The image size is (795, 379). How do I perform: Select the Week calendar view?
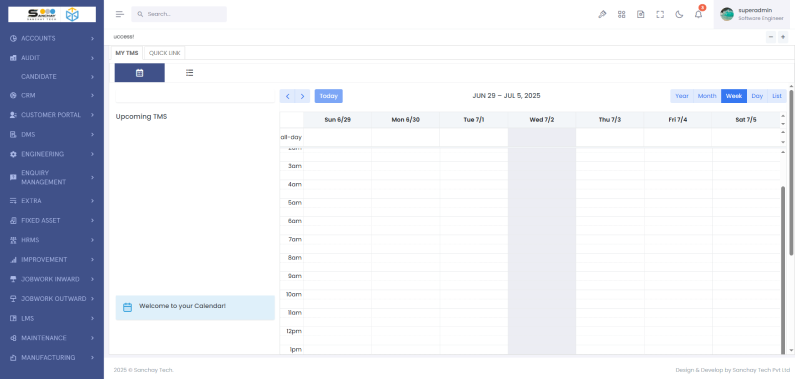pyautogui.click(x=734, y=96)
